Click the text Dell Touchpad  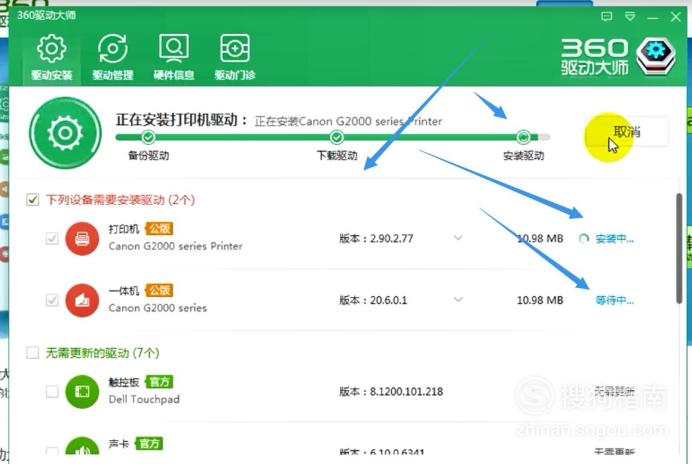click(x=144, y=399)
